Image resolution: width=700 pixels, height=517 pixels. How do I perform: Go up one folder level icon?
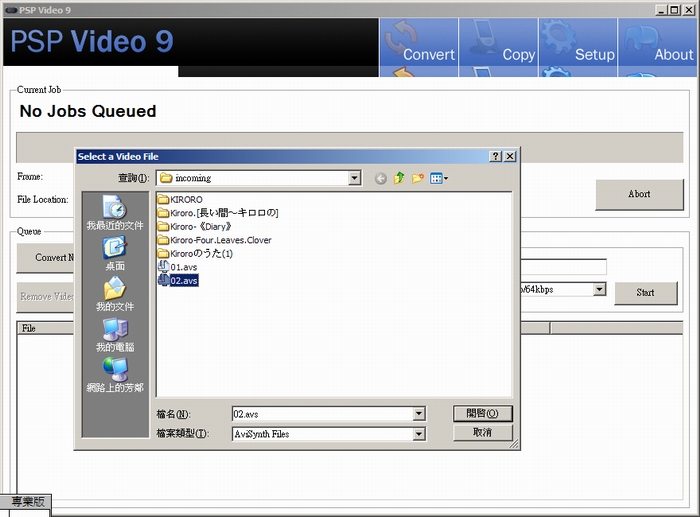click(x=399, y=178)
